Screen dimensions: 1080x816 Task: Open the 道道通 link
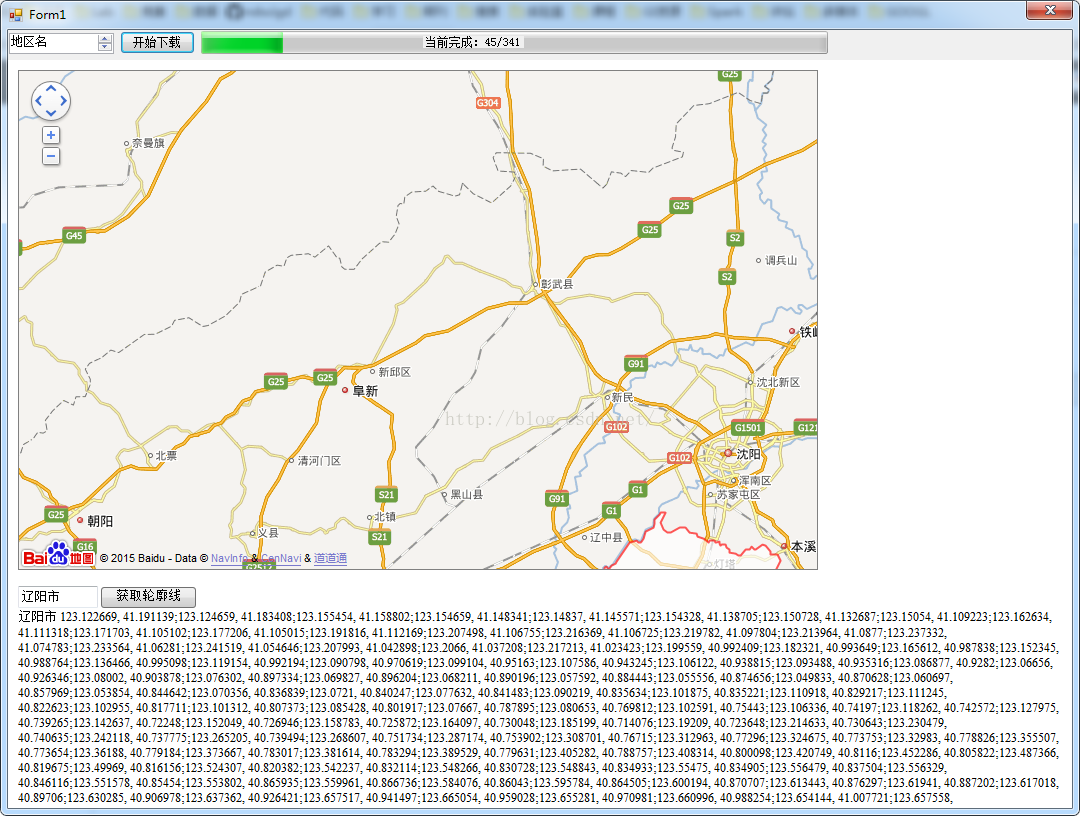pos(331,558)
